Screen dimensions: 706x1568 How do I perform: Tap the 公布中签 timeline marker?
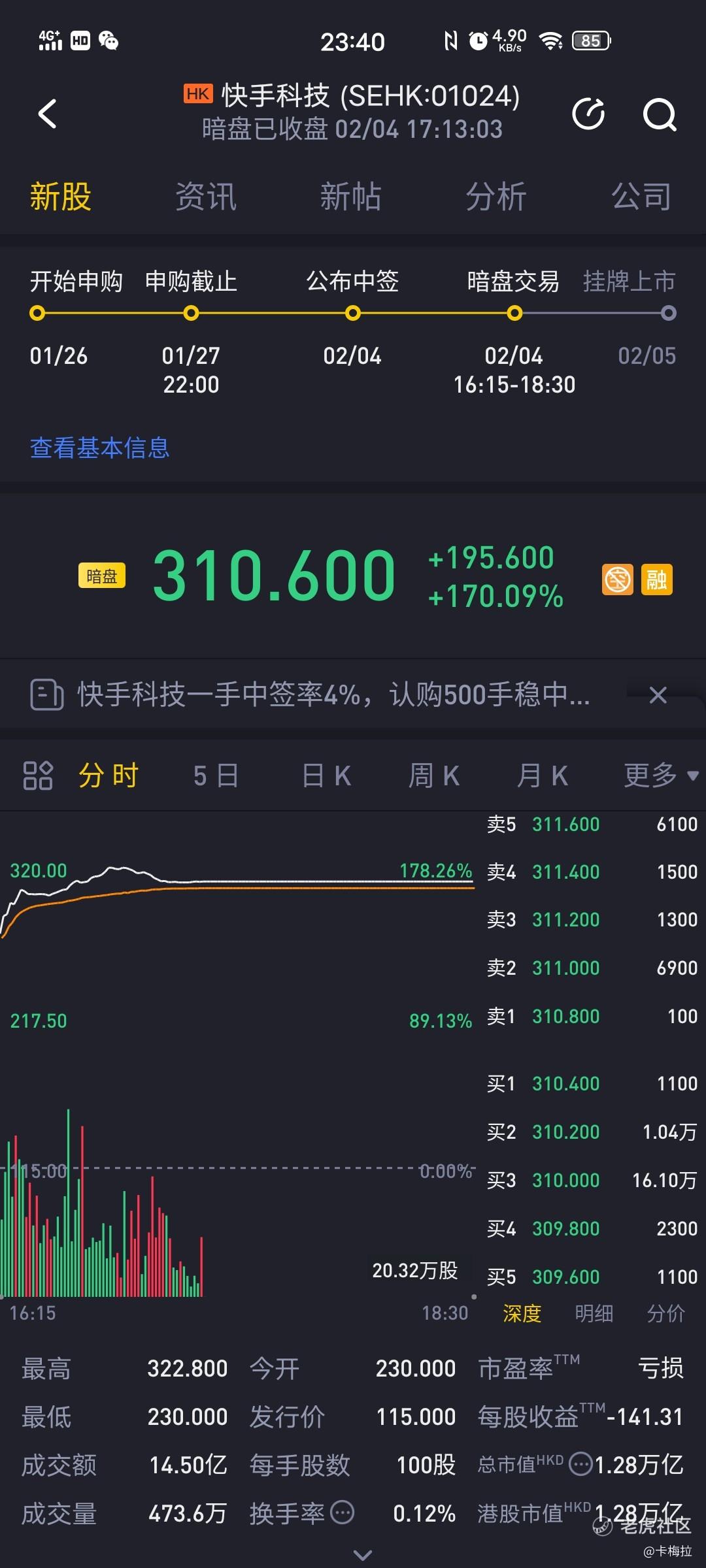coord(353,314)
